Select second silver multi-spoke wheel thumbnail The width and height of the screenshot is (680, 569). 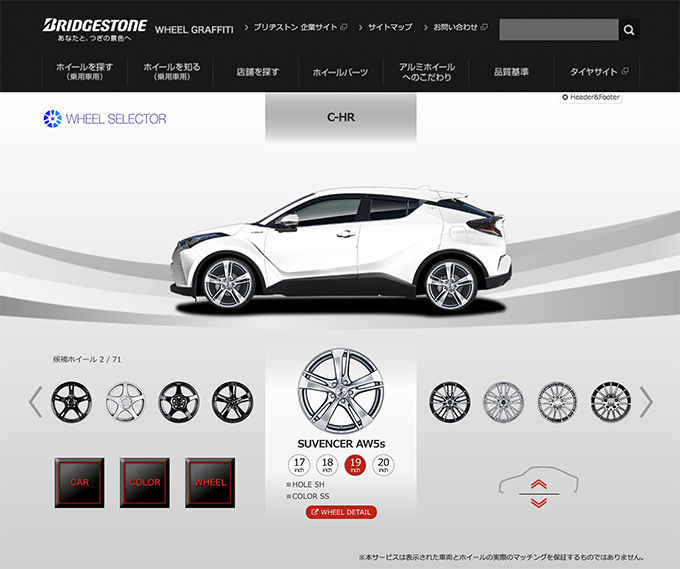pyautogui.click(x=557, y=402)
